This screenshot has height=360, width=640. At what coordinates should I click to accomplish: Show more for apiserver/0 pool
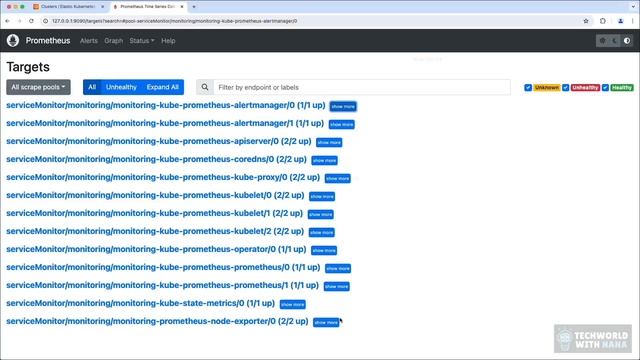329,142
